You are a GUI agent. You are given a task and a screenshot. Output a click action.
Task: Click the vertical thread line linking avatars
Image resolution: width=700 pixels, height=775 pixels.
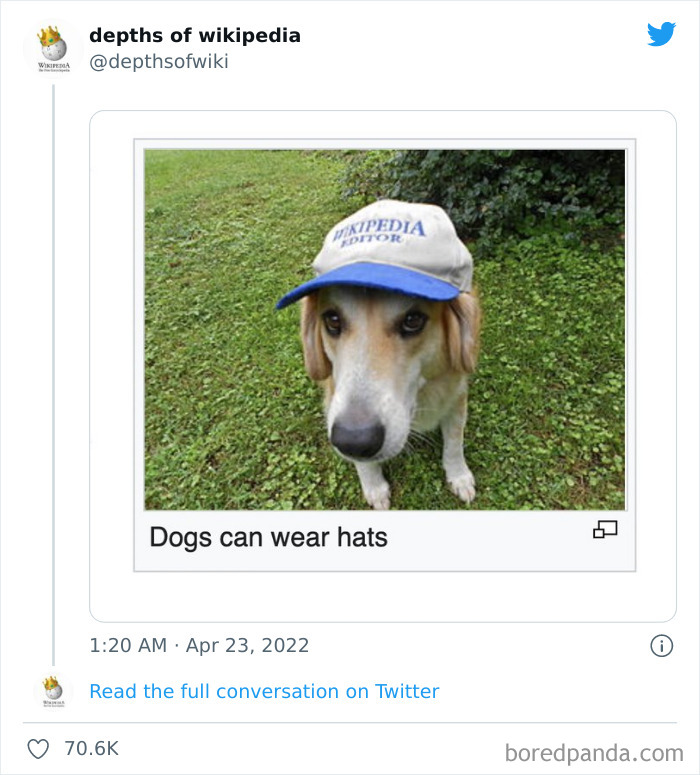[53, 375]
